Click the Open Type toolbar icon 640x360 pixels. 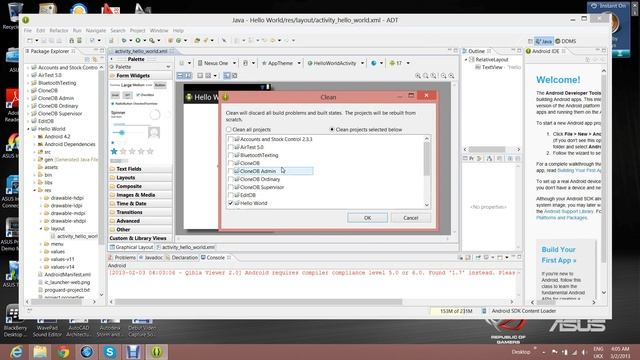(x=197, y=40)
